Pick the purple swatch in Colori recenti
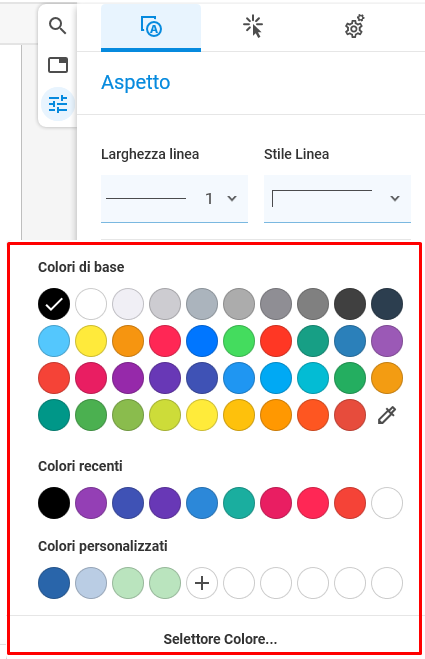425x659 pixels. [x=91, y=503]
